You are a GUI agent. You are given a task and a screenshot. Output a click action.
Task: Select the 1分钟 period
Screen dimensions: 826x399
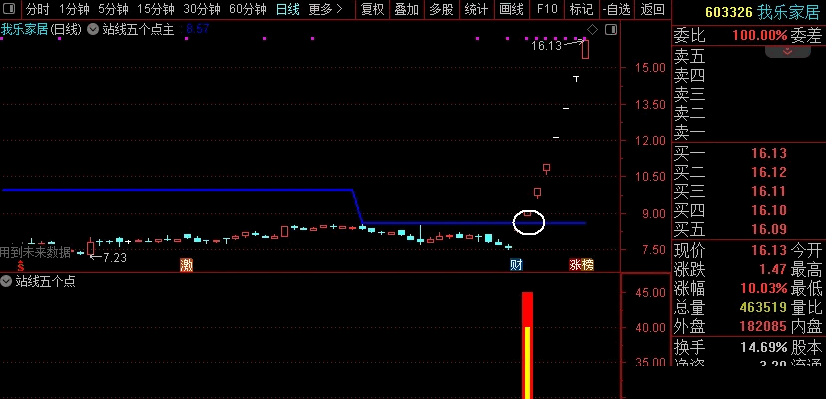[x=74, y=9]
